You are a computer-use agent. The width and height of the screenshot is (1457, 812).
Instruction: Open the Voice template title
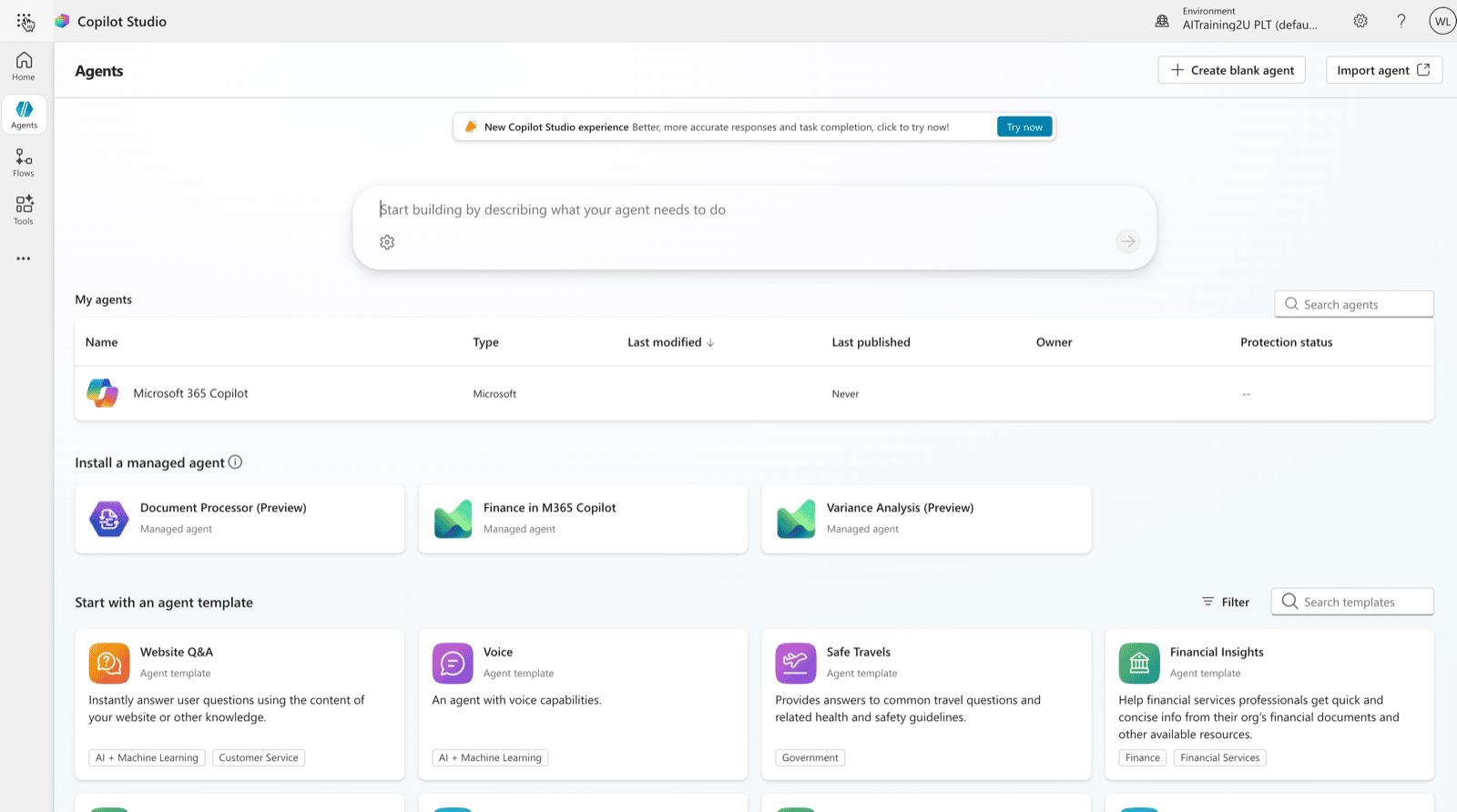[498, 652]
